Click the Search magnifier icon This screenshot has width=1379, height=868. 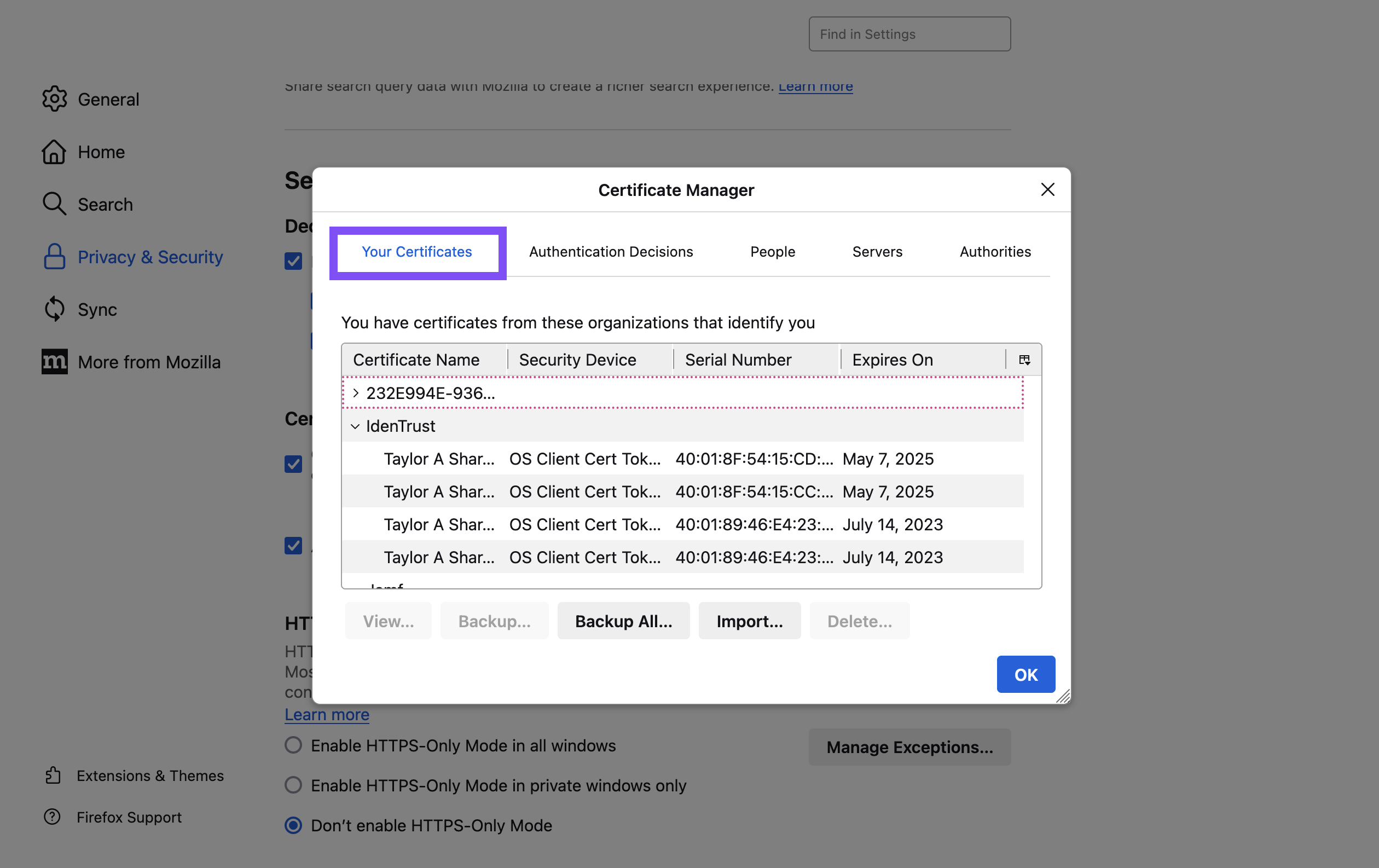pos(54,204)
